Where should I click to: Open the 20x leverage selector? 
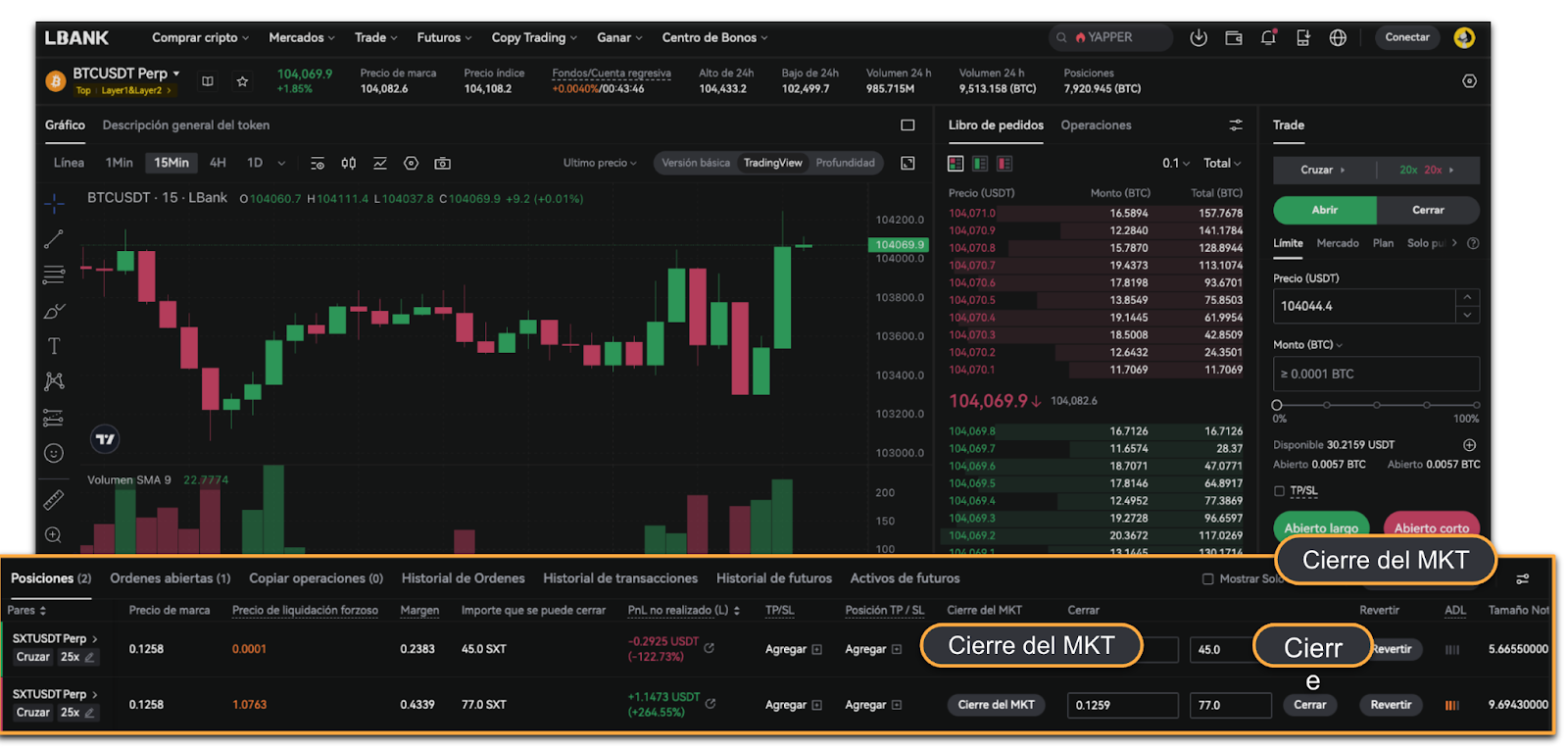1427,171
